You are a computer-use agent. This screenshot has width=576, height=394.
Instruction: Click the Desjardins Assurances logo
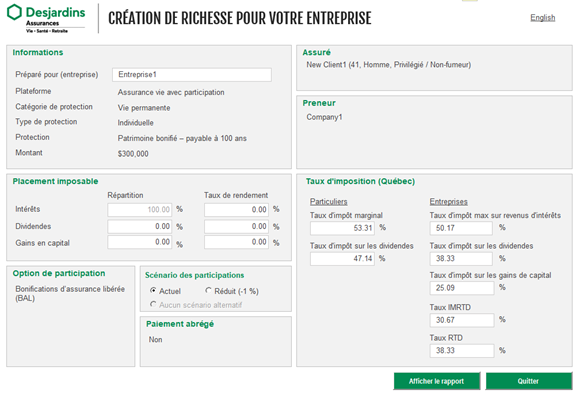click(46, 18)
